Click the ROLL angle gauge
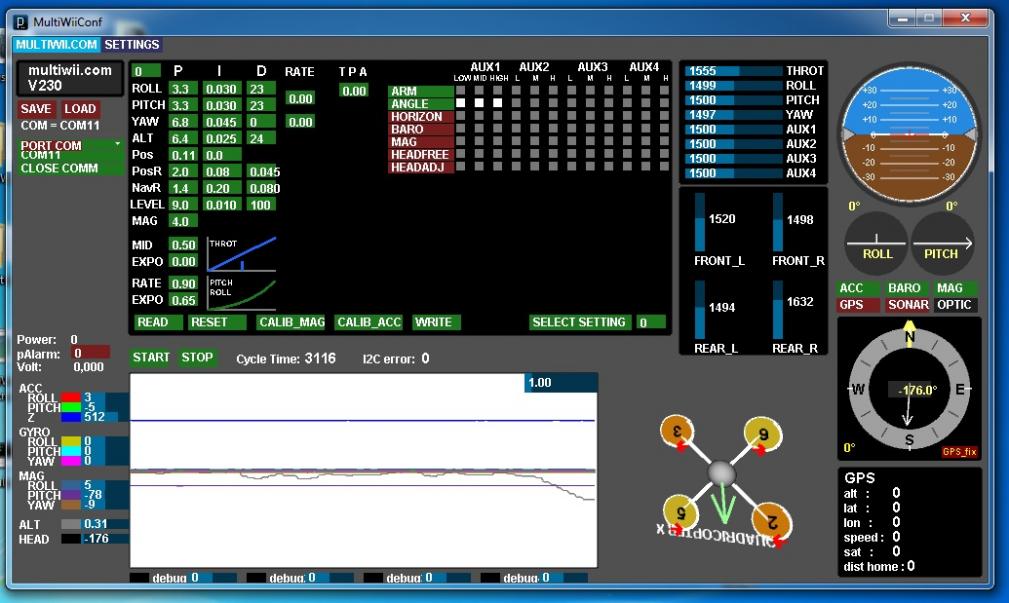 click(876, 243)
